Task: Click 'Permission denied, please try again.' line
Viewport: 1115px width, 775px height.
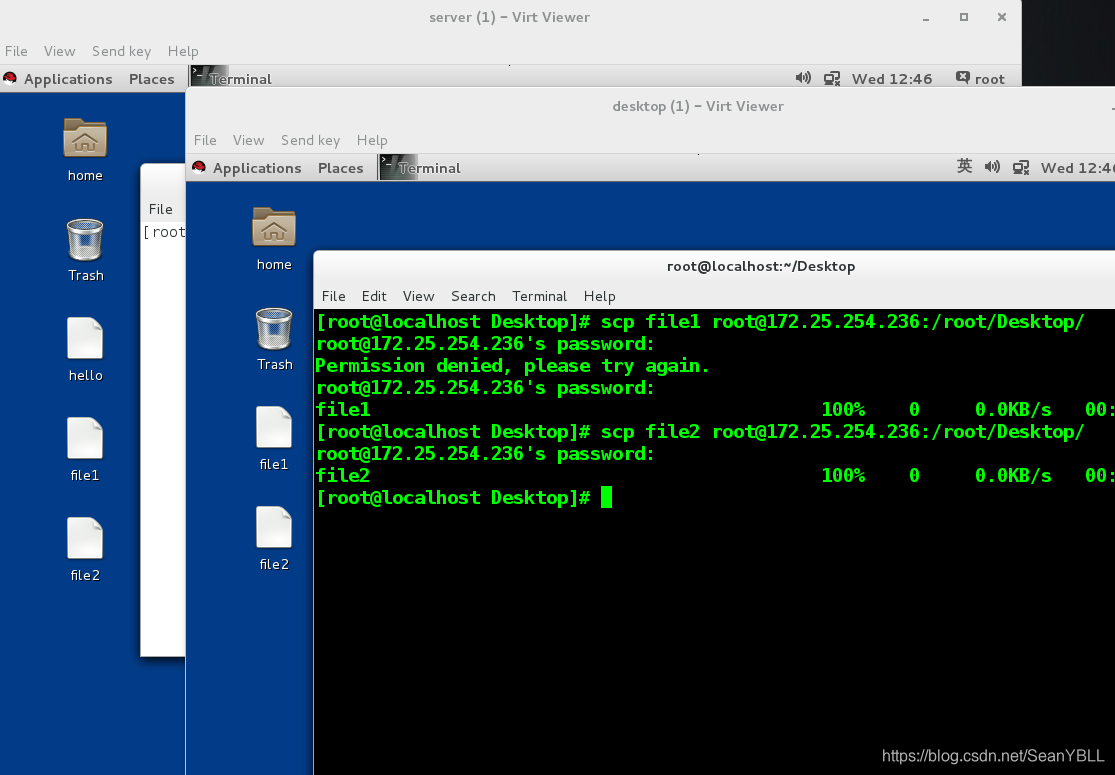Action: click(512, 365)
